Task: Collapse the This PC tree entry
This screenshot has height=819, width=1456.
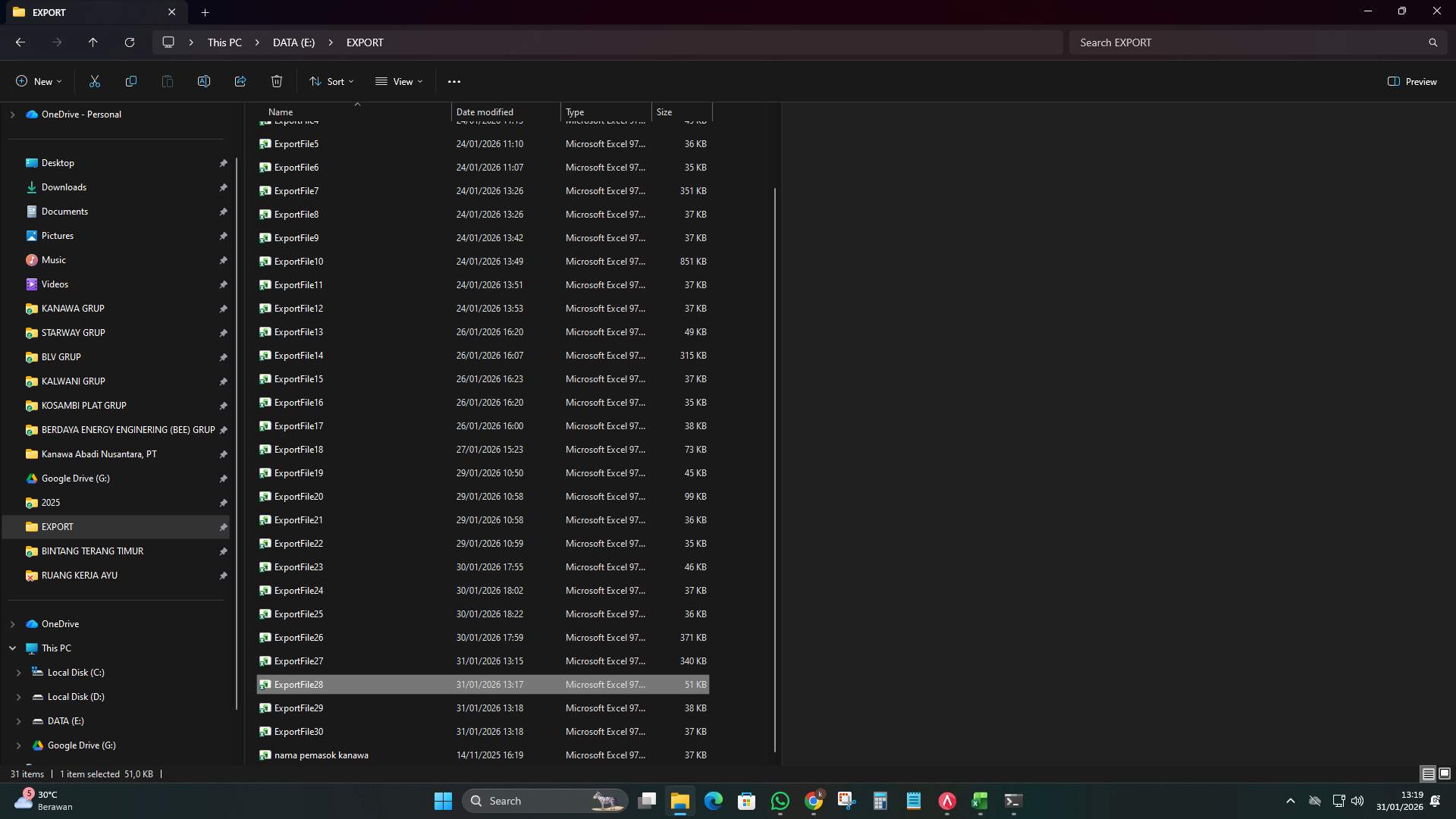Action: [12, 648]
